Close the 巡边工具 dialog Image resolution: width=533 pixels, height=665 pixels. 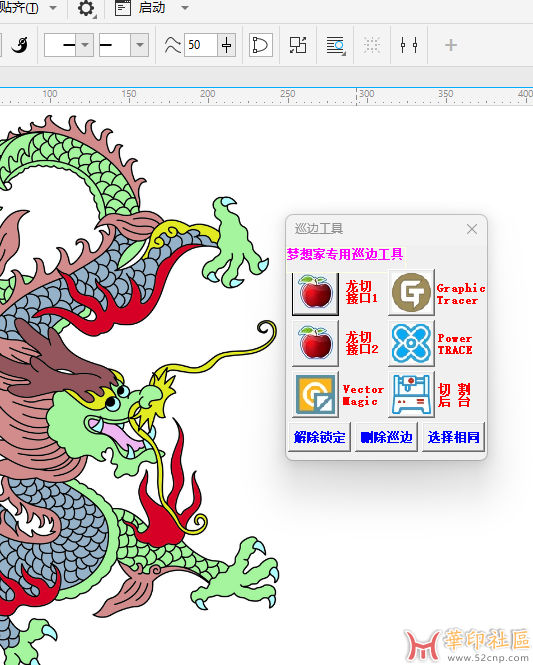pyautogui.click(x=472, y=229)
